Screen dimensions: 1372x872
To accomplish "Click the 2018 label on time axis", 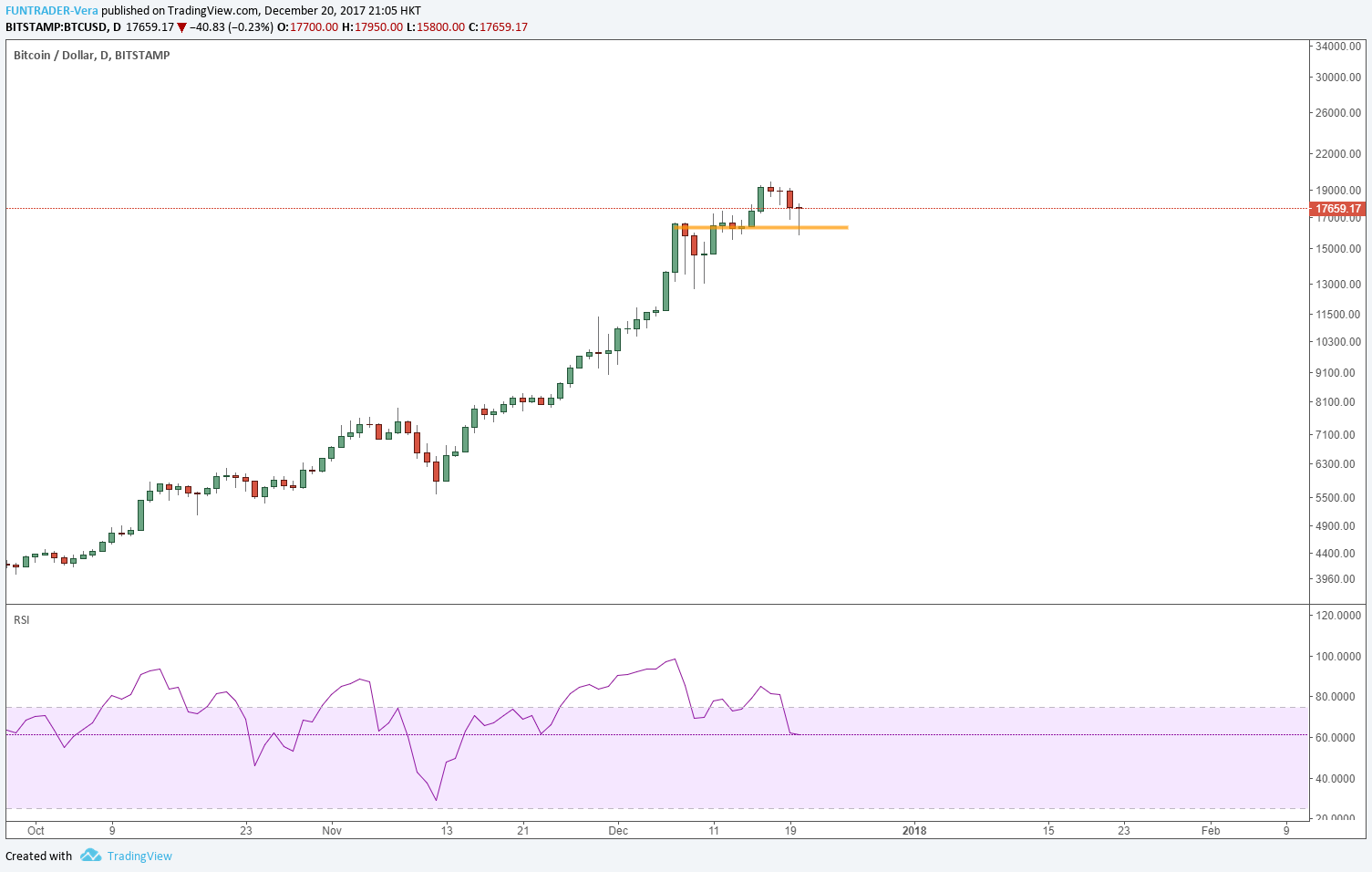I will [914, 830].
